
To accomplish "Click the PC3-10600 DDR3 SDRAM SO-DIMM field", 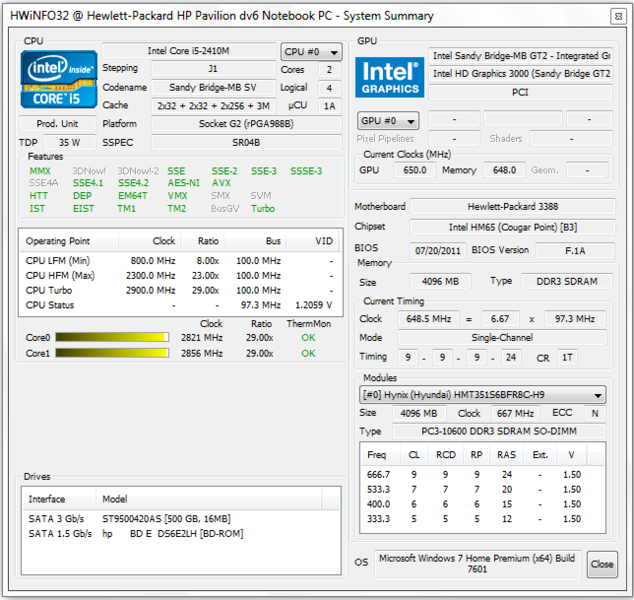I will [x=499, y=431].
